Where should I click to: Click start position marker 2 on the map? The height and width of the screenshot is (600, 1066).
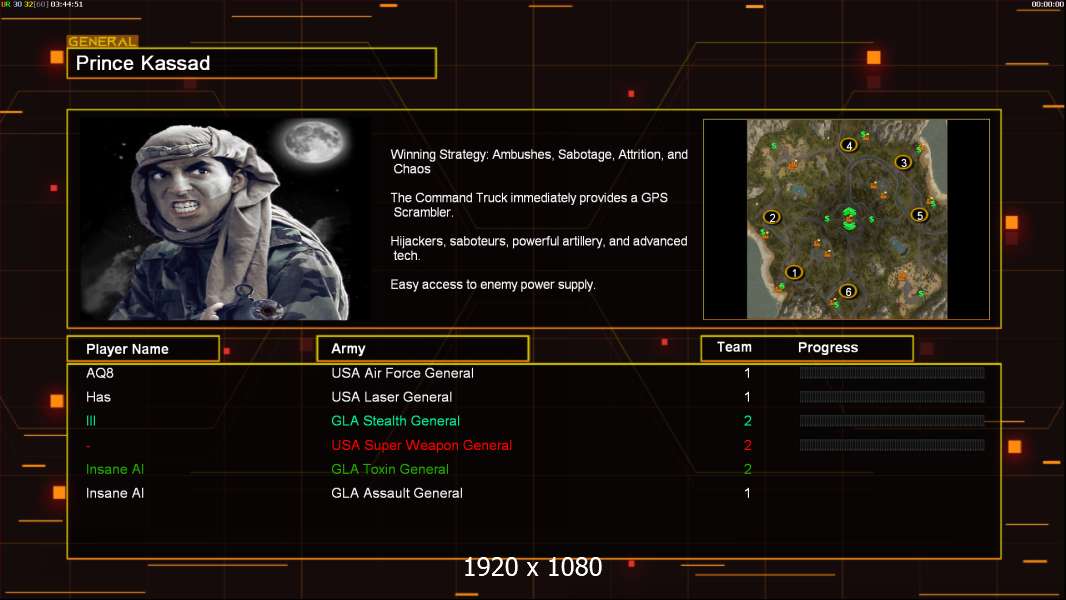pyautogui.click(x=772, y=217)
